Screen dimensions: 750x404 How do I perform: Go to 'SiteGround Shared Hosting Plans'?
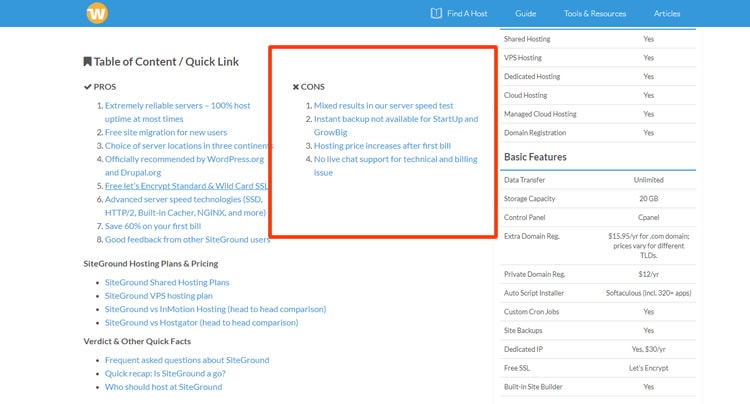point(167,282)
